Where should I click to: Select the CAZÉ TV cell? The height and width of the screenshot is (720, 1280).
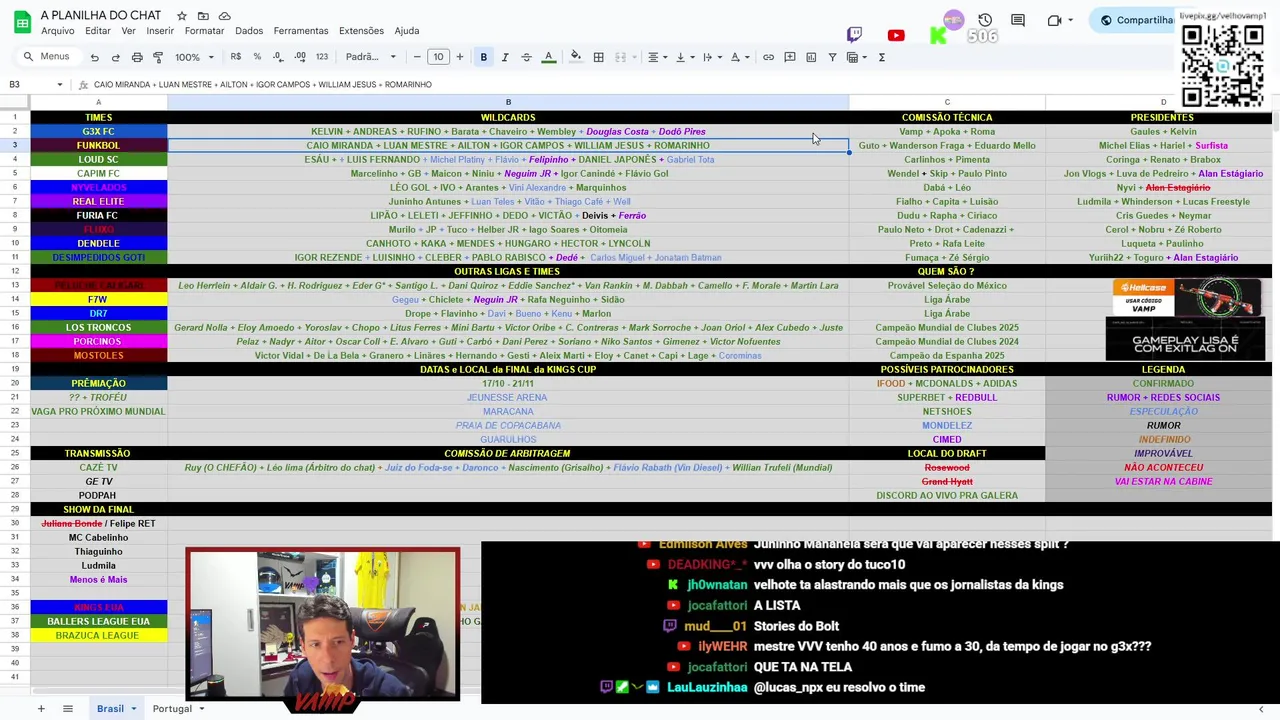(98, 468)
